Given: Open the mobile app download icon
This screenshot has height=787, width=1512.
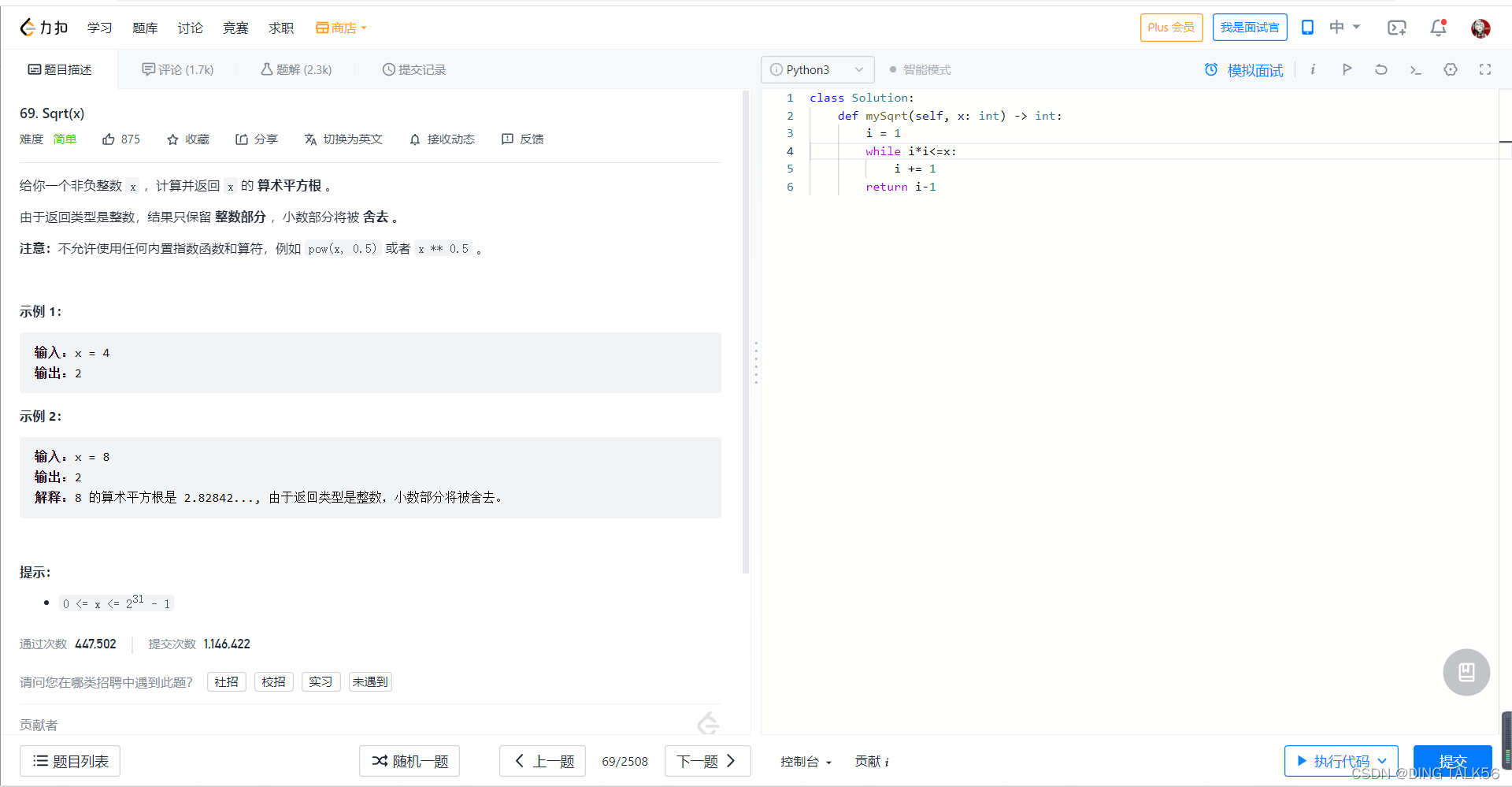Looking at the screenshot, I should [x=1307, y=28].
